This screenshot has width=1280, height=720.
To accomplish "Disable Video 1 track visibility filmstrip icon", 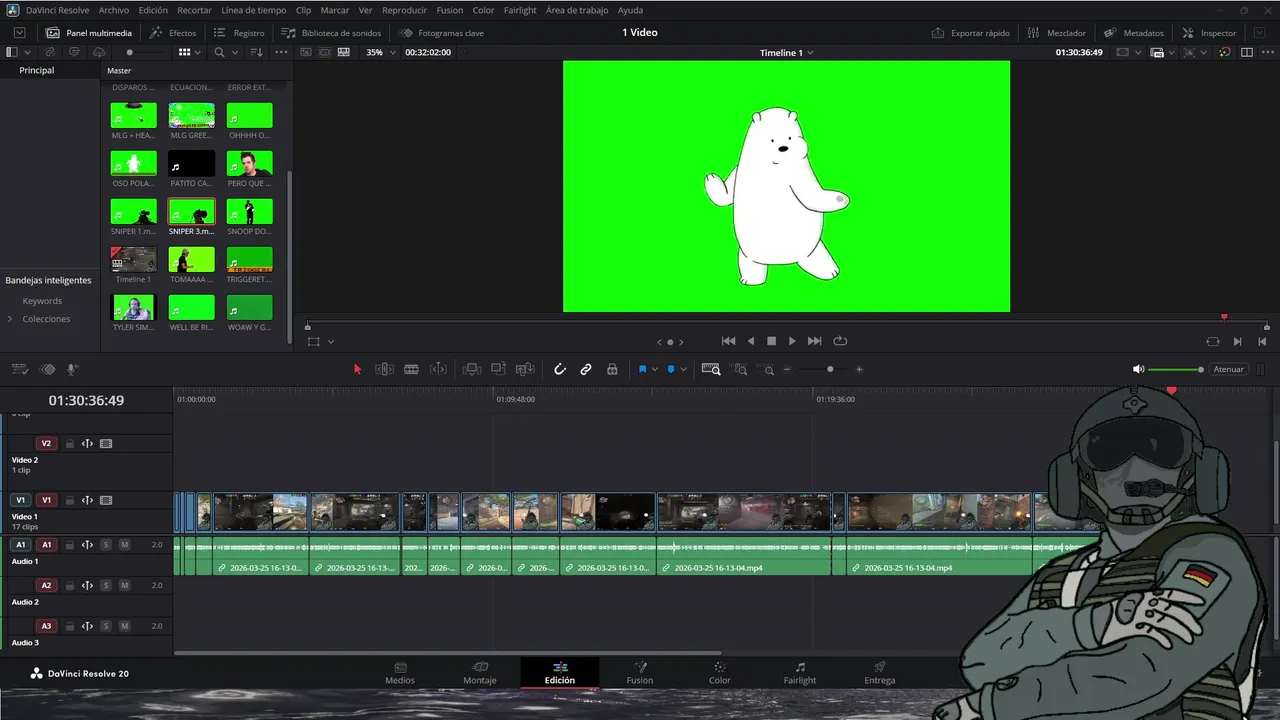I will tap(106, 500).
